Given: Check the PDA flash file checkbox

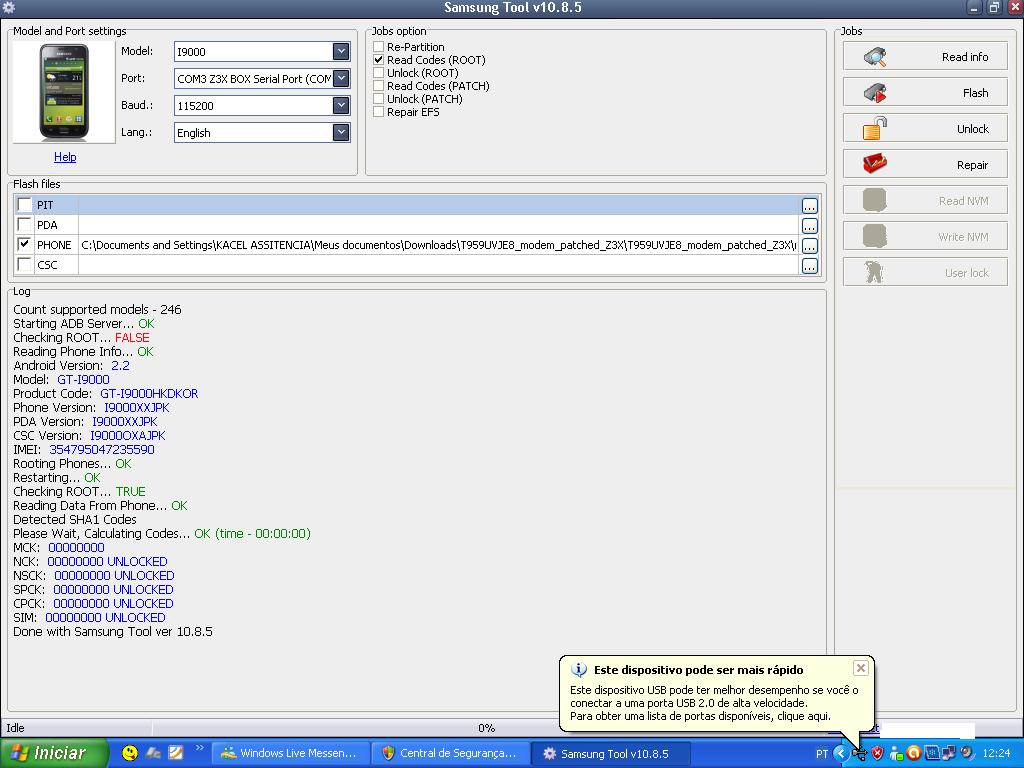Looking at the screenshot, I should (x=24, y=224).
